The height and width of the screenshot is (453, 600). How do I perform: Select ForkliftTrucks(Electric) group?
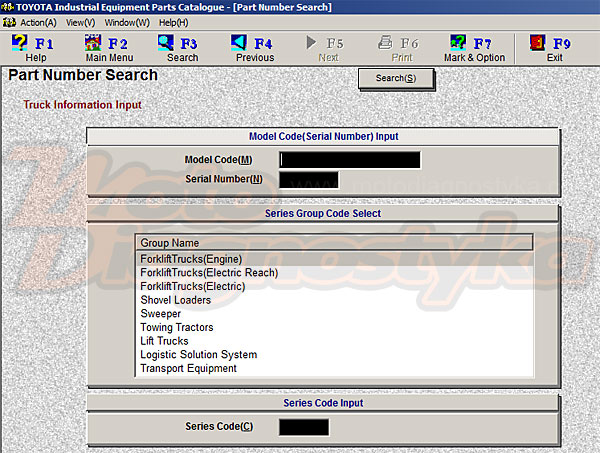click(x=334, y=287)
